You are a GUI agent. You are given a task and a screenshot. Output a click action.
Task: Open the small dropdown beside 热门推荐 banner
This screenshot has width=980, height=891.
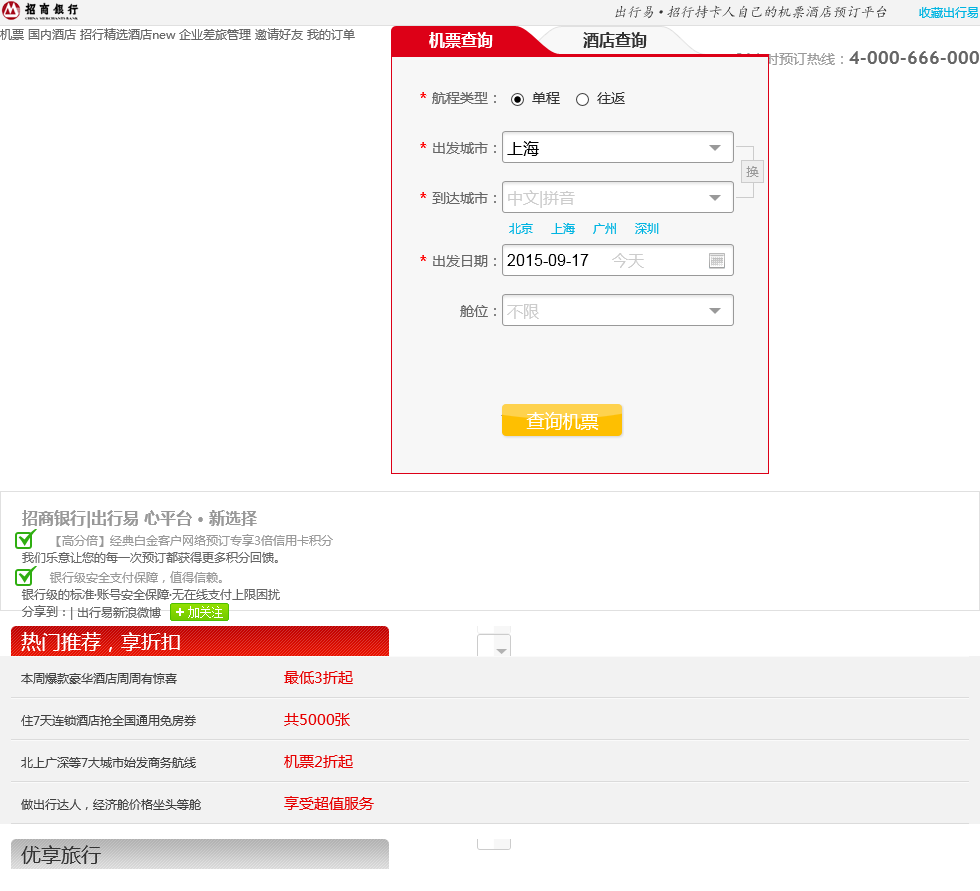coord(494,645)
